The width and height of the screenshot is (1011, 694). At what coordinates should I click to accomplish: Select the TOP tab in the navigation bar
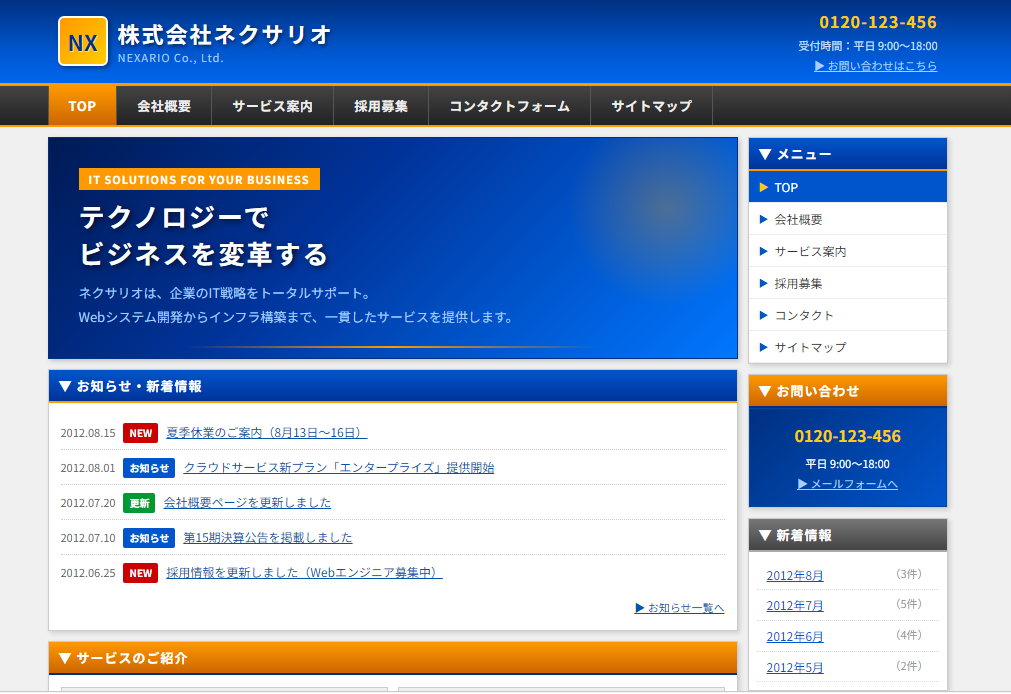click(83, 106)
